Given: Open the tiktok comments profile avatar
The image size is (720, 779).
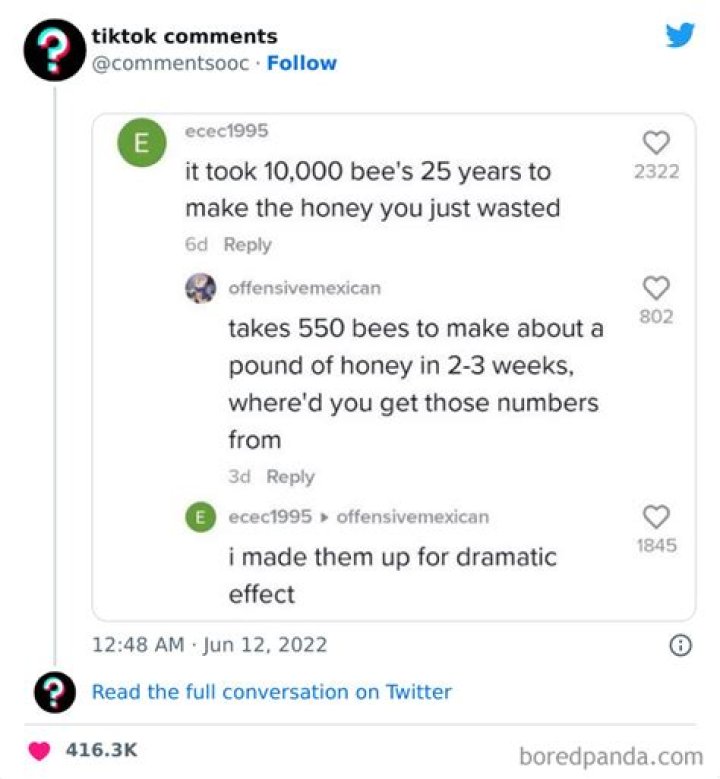Looking at the screenshot, I should tap(55, 50).
